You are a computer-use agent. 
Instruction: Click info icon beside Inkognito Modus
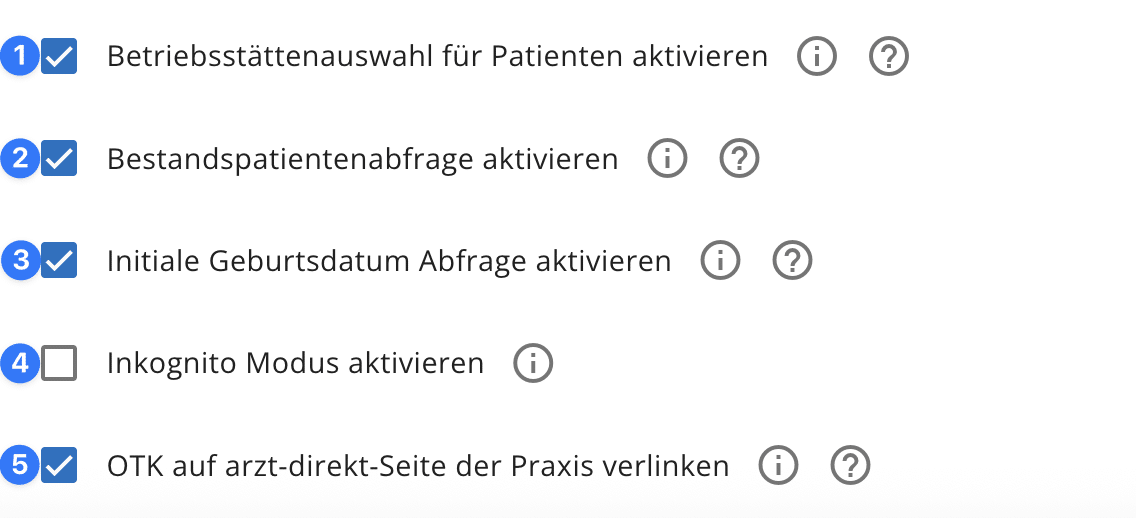click(x=533, y=363)
